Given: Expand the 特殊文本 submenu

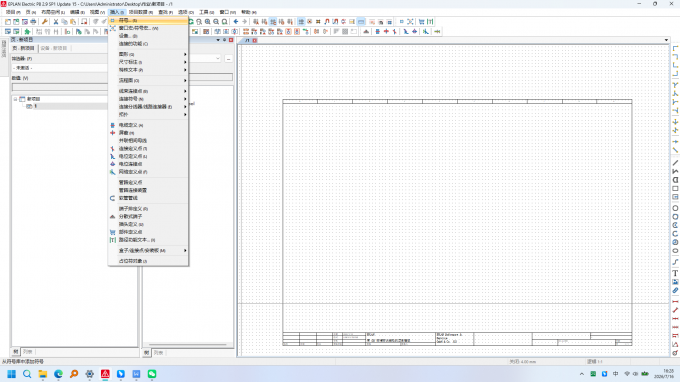Looking at the screenshot, I should 148,70.
